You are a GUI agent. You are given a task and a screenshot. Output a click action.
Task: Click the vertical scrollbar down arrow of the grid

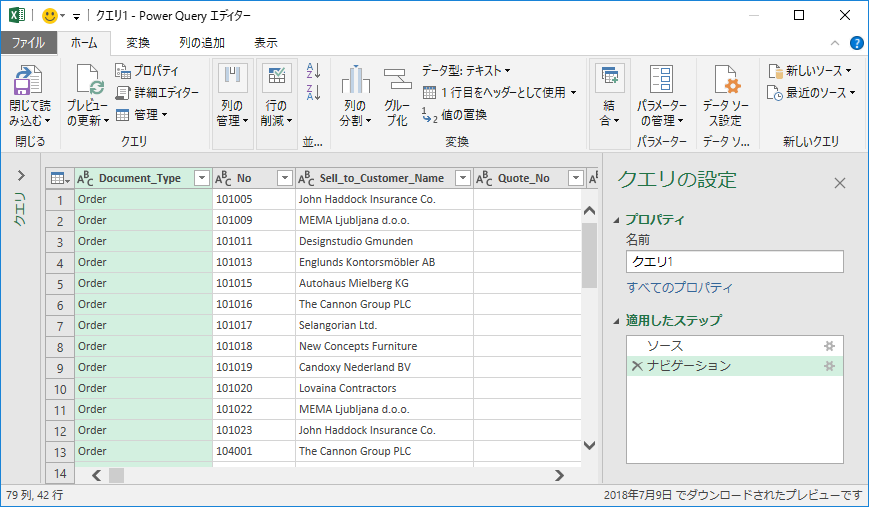(590, 445)
